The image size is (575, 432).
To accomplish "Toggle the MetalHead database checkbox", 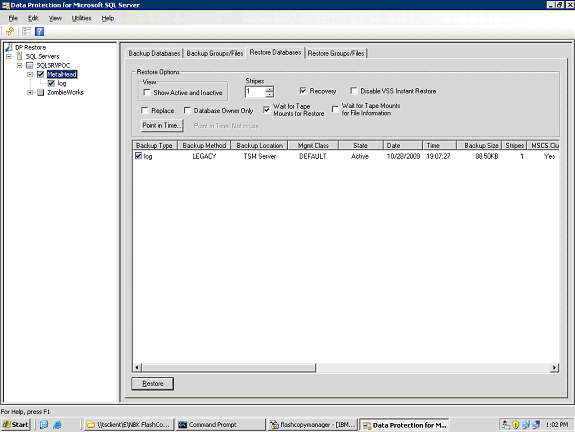I will 41,74.
